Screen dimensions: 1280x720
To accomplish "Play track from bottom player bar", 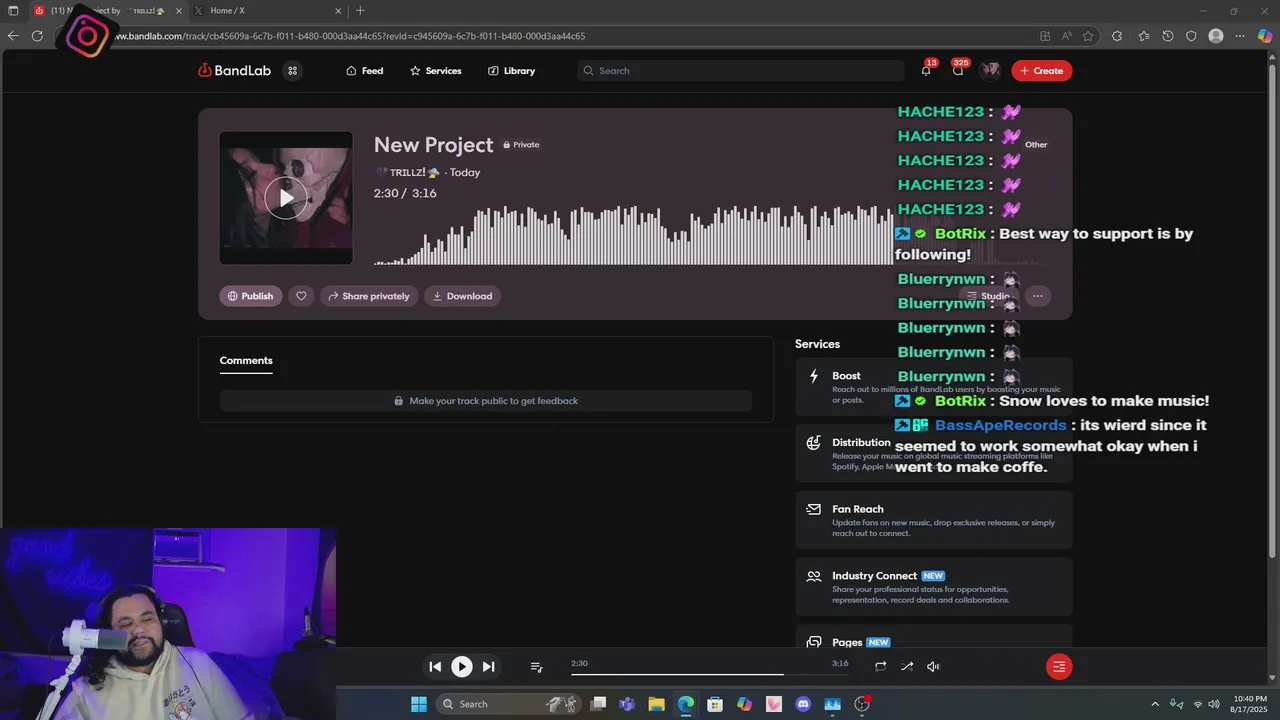I will 461,667.
